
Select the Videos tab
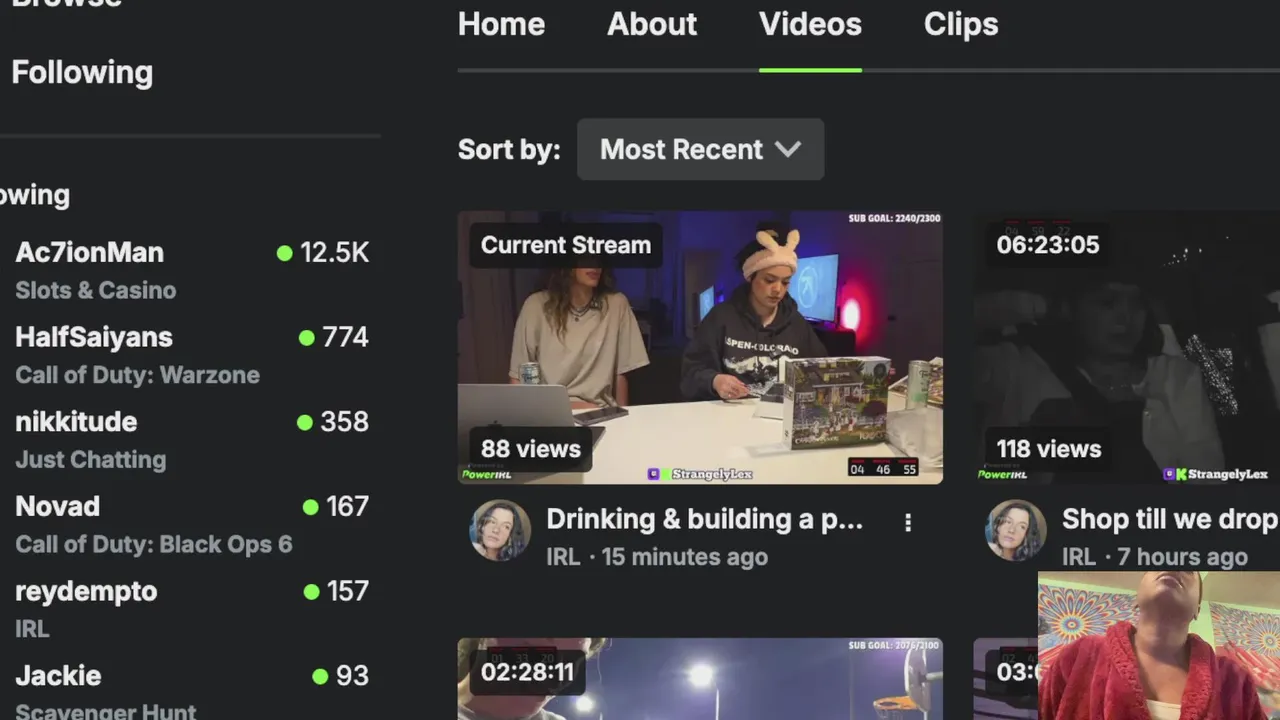point(810,24)
